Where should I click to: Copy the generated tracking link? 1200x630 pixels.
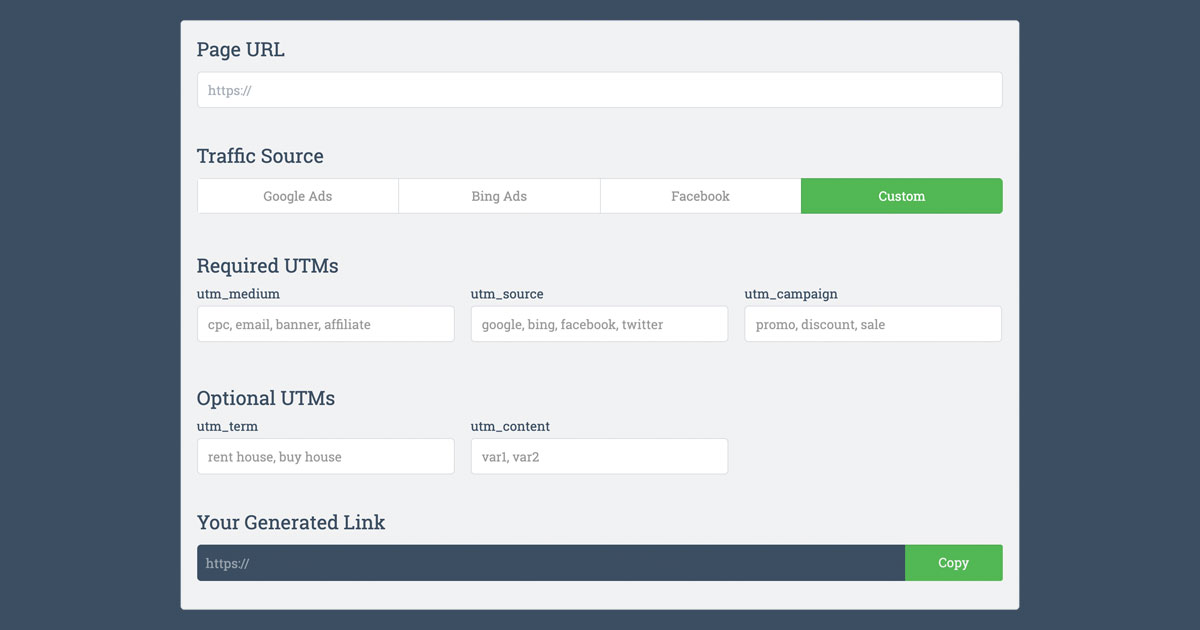pyautogui.click(x=953, y=563)
